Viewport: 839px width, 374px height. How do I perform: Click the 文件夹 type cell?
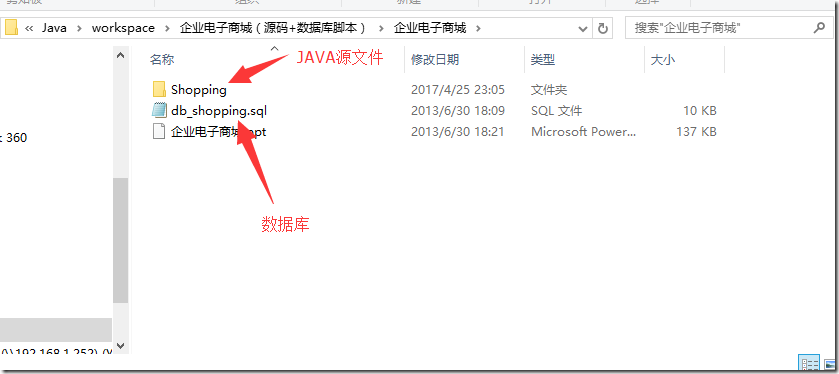[x=548, y=90]
